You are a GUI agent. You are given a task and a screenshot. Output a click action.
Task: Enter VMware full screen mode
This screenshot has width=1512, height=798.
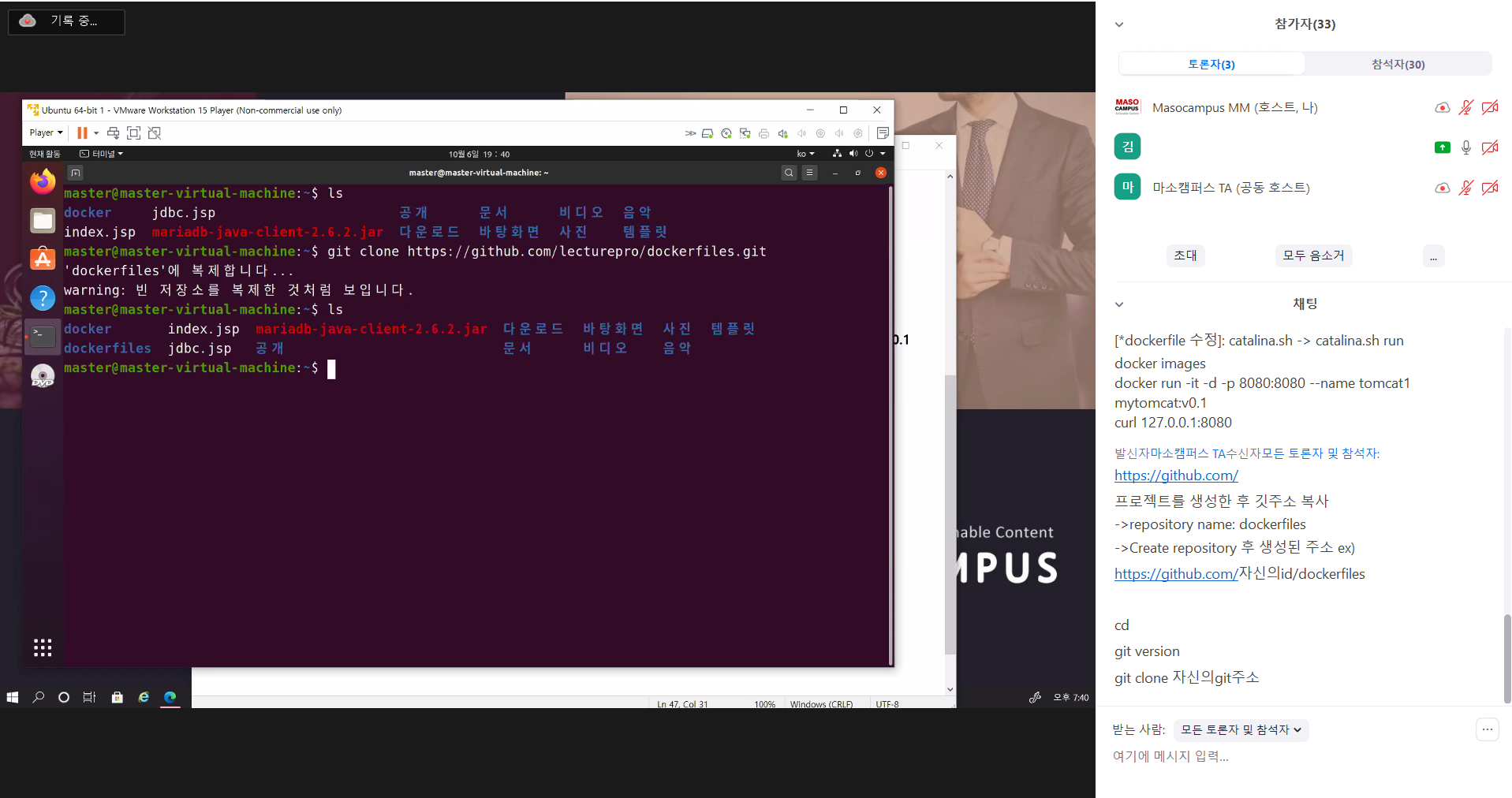point(134,133)
